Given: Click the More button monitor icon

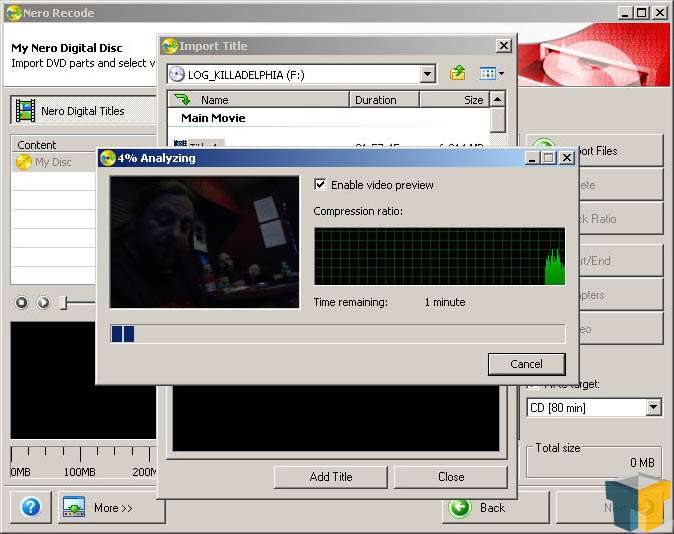Looking at the screenshot, I should click(74, 507).
